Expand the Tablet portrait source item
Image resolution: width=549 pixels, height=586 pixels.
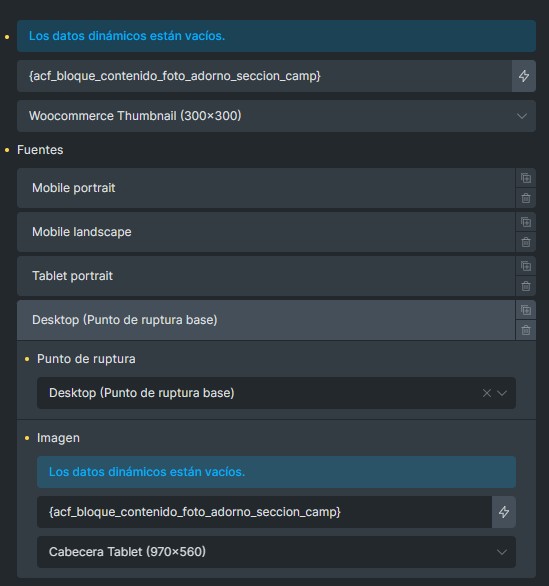tap(266, 276)
